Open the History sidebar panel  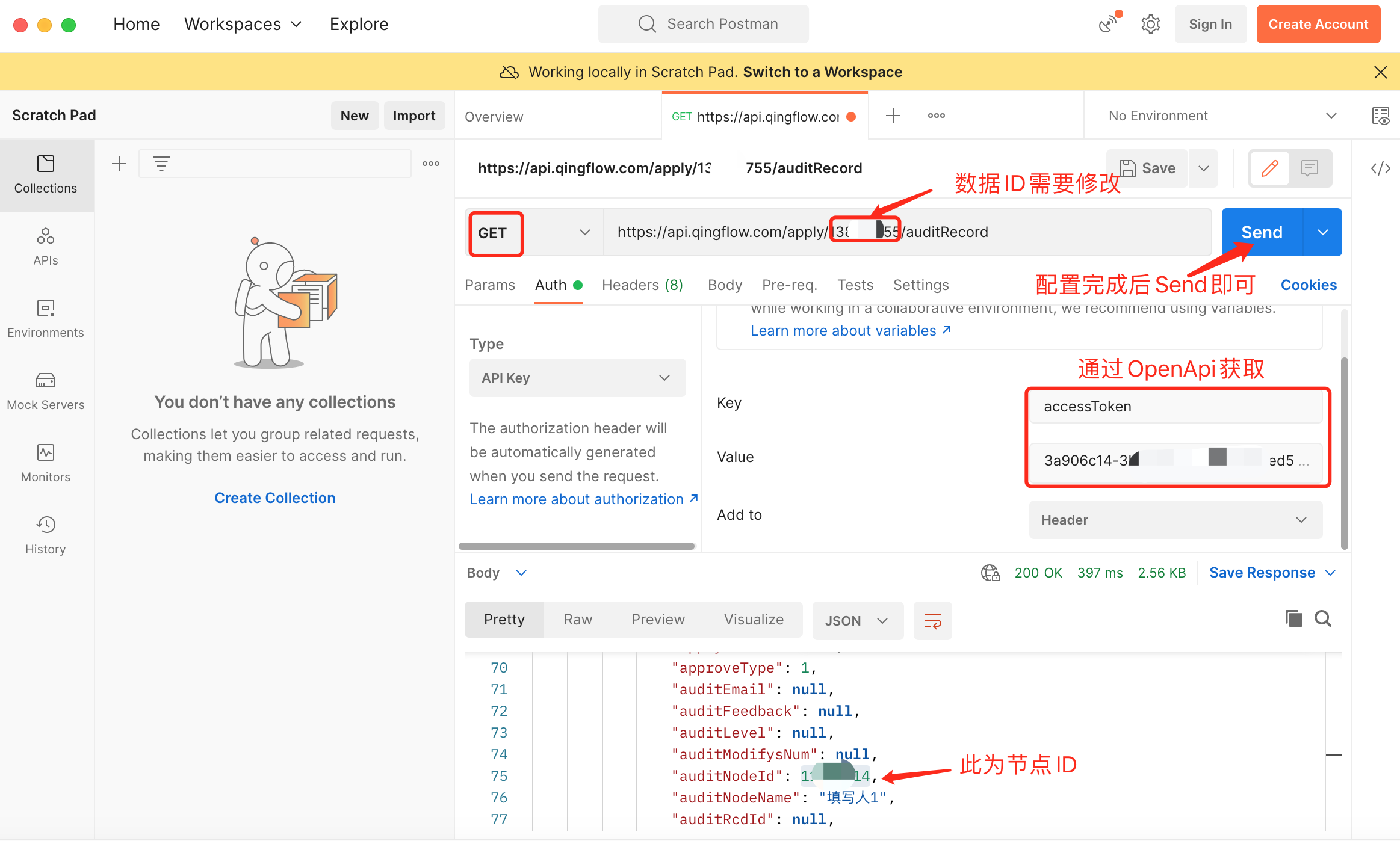pyautogui.click(x=46, y=536)
